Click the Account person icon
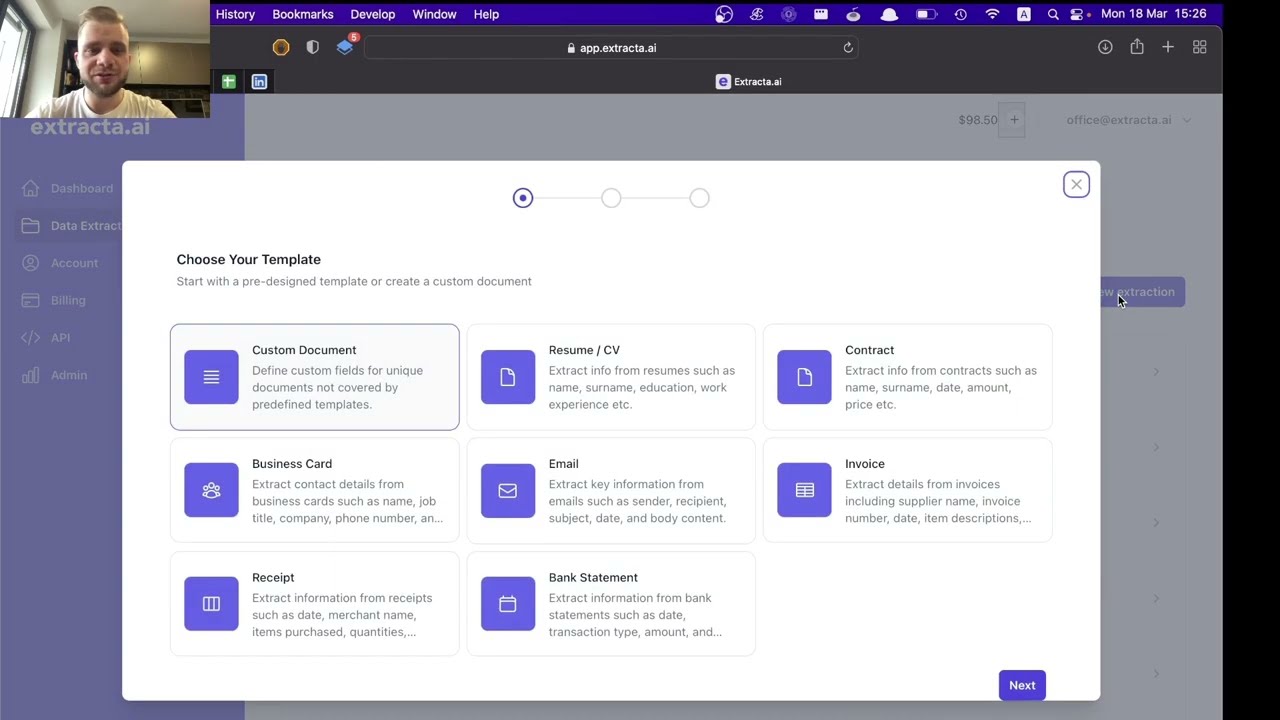Viewport: 1280px width, 720px height. (31, 263)
